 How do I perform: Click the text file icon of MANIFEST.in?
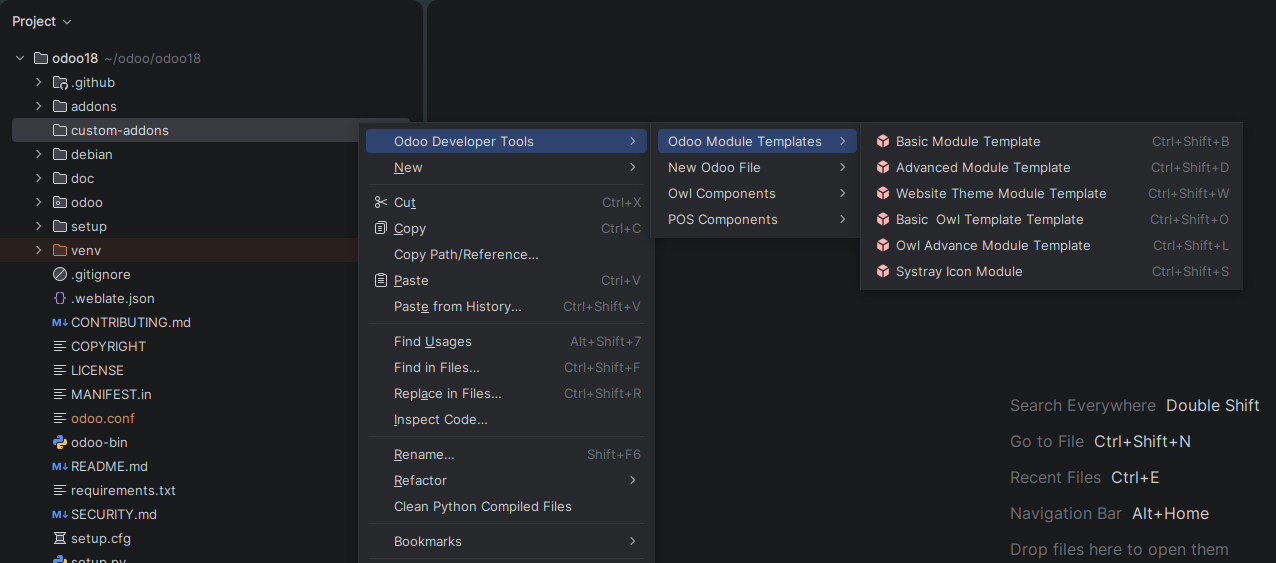tap(60, 394)
